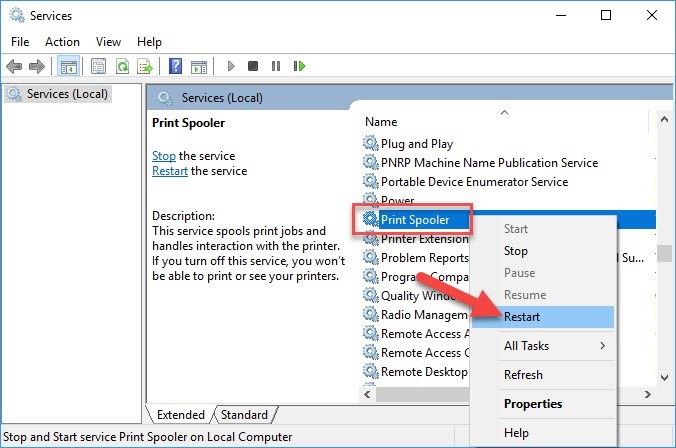Open Properties via the toolbar sheet icon
This screenshot has height=448, width=676.
tap(98, 66)
